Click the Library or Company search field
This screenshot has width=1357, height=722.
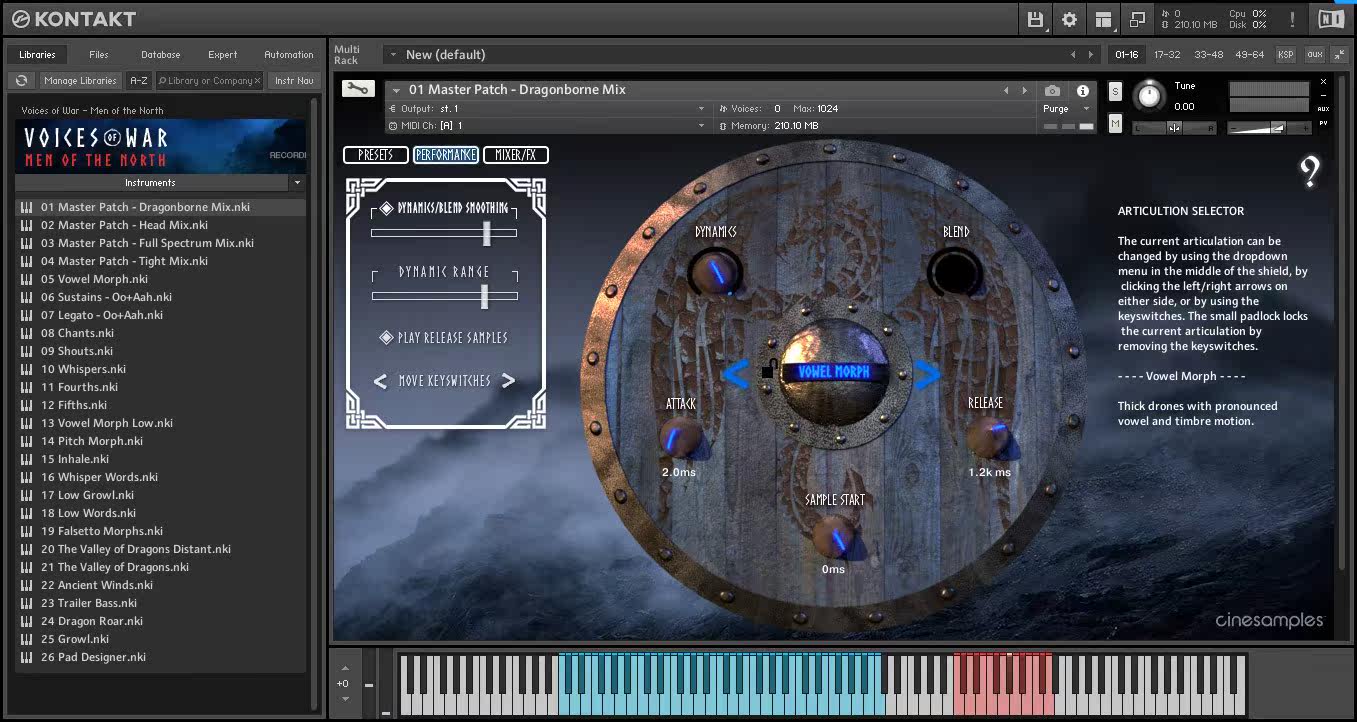(x=207, y=81)
